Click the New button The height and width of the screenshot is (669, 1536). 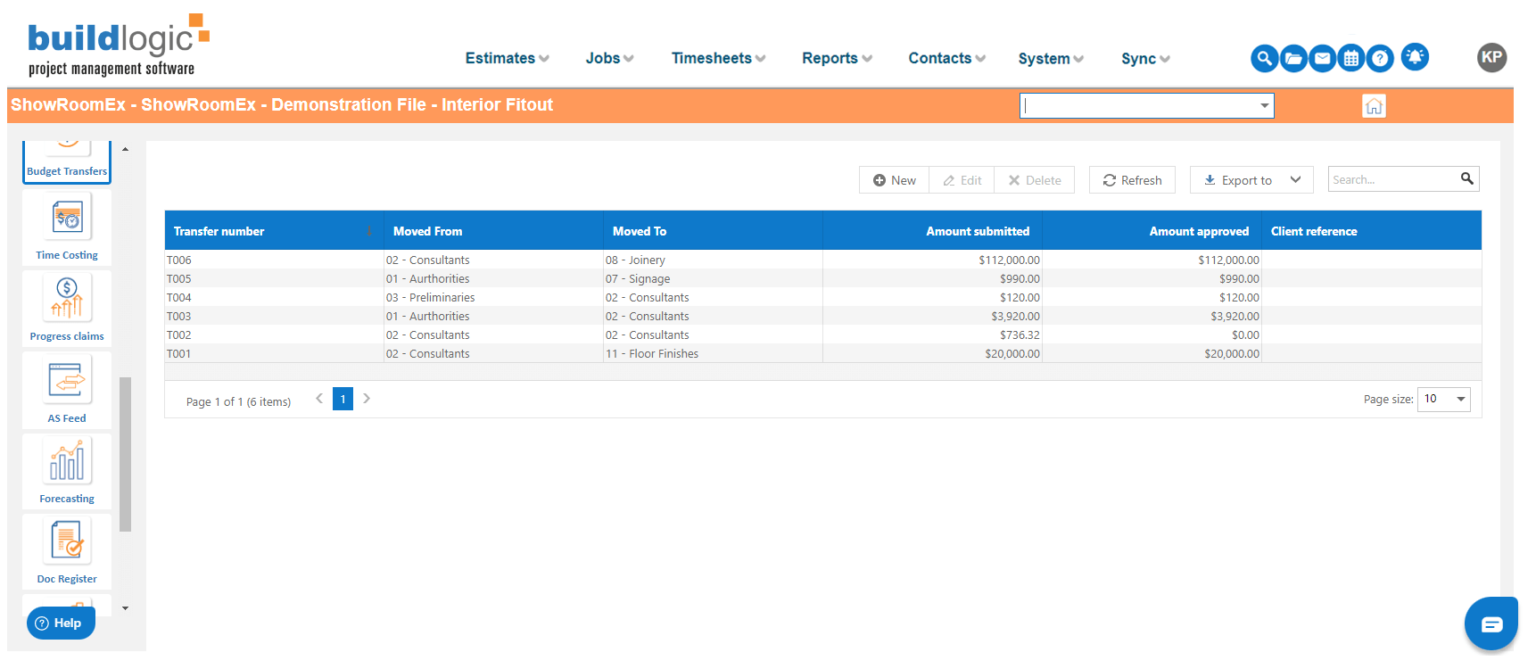point(894,180)
